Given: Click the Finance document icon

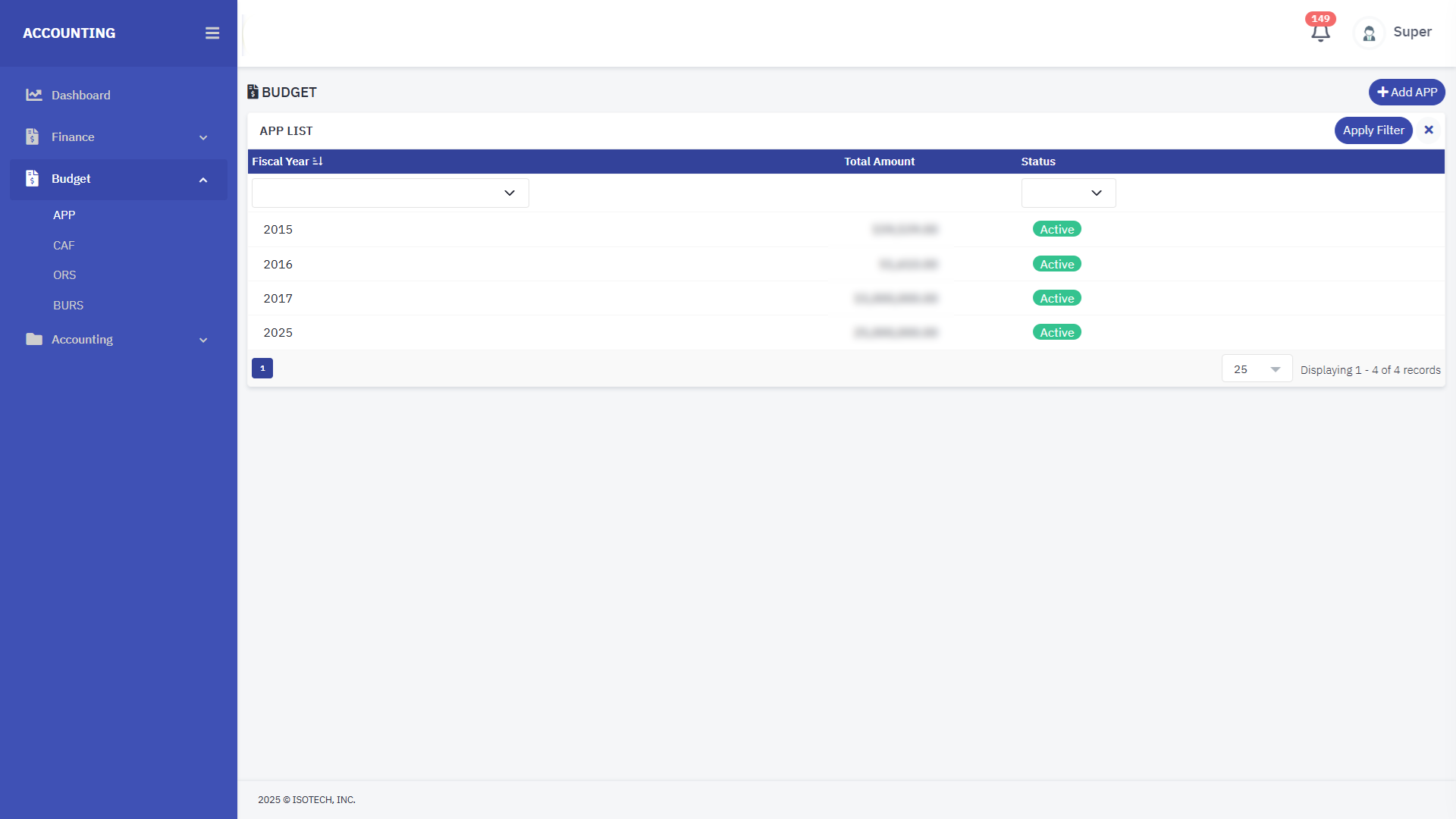Looking at the screenshot, I should (x=32, y=136).
